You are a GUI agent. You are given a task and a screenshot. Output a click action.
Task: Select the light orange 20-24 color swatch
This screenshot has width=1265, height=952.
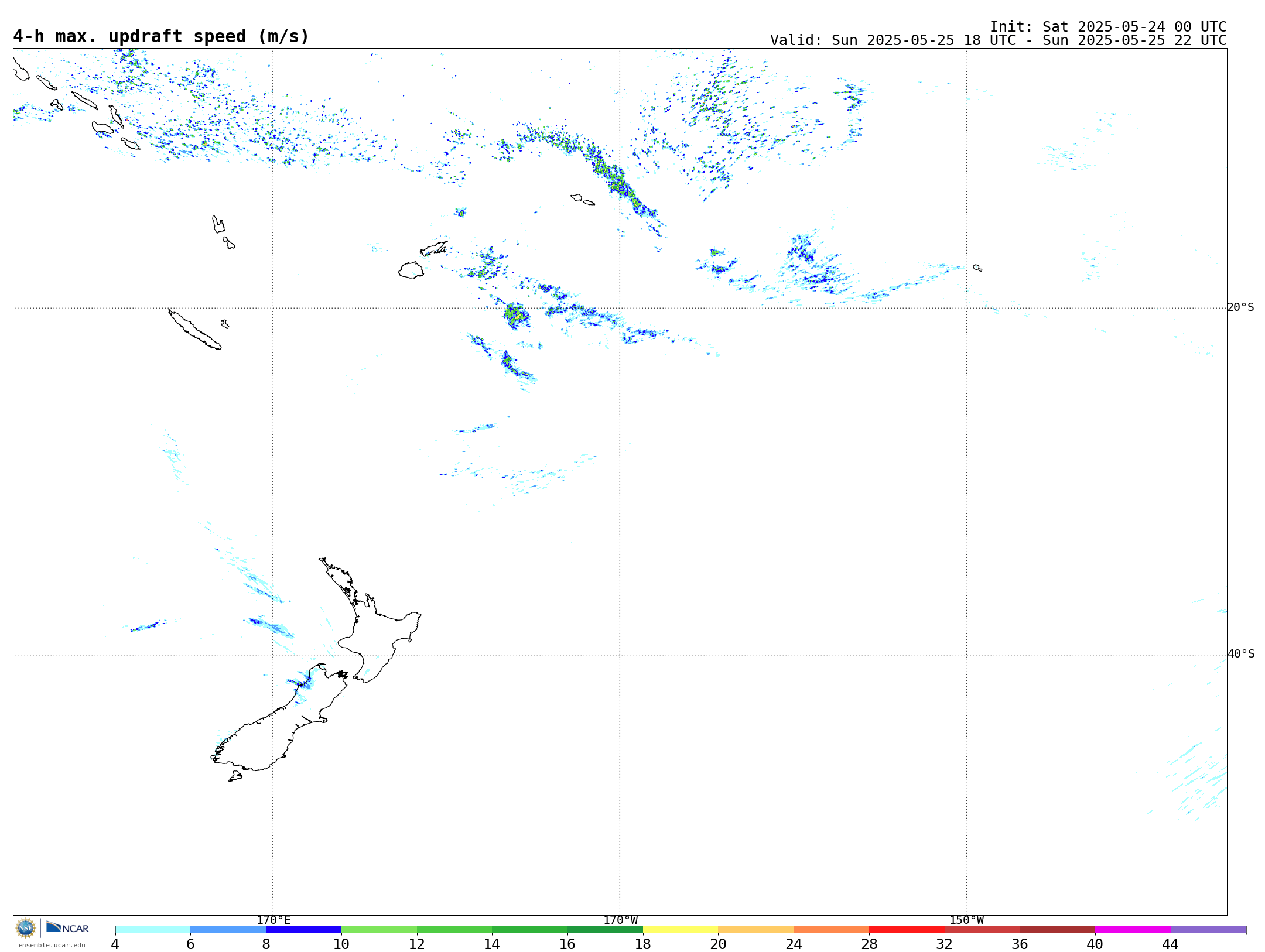pos(756,930)
